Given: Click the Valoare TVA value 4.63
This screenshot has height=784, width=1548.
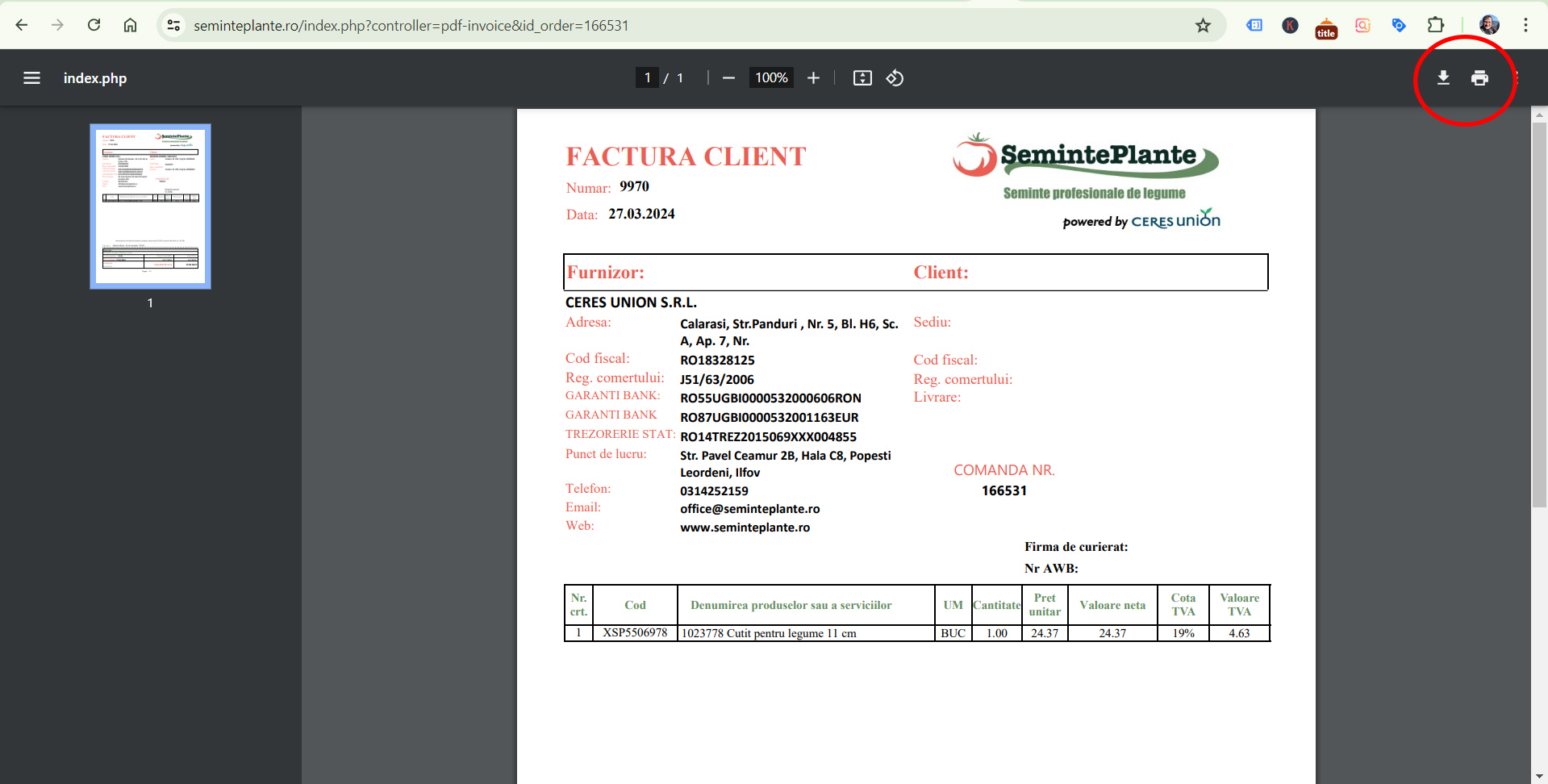Looking at the screenshot, I should point(1239,633).
